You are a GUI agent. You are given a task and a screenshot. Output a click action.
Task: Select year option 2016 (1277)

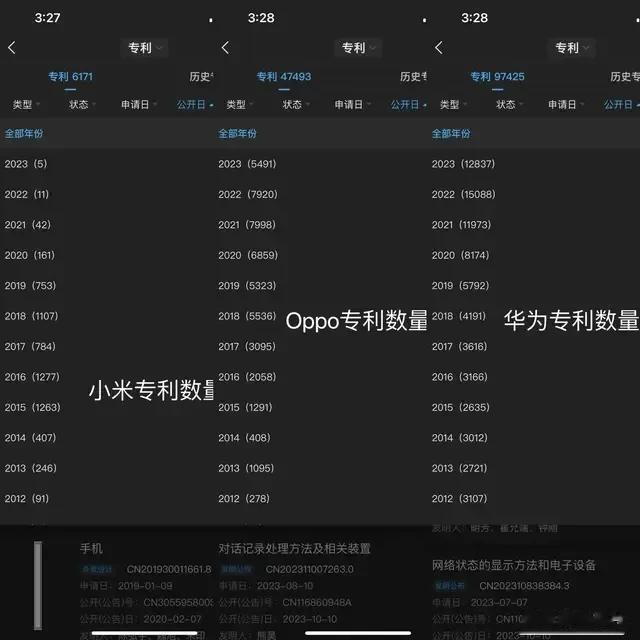click(x=32, y=377)
